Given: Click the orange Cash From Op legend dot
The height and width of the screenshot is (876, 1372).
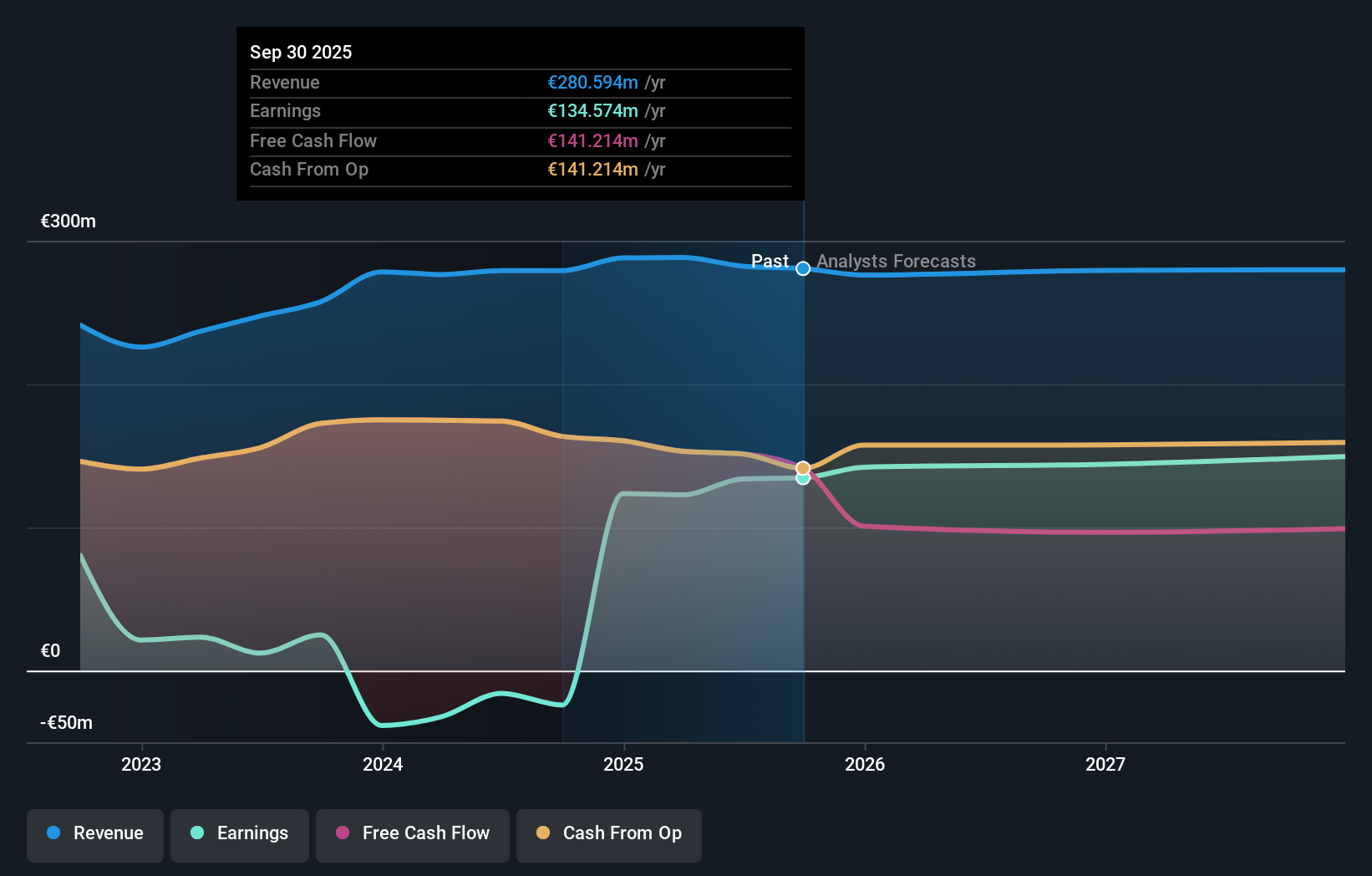Looking at the screenshot, I should tap(543, 833).
